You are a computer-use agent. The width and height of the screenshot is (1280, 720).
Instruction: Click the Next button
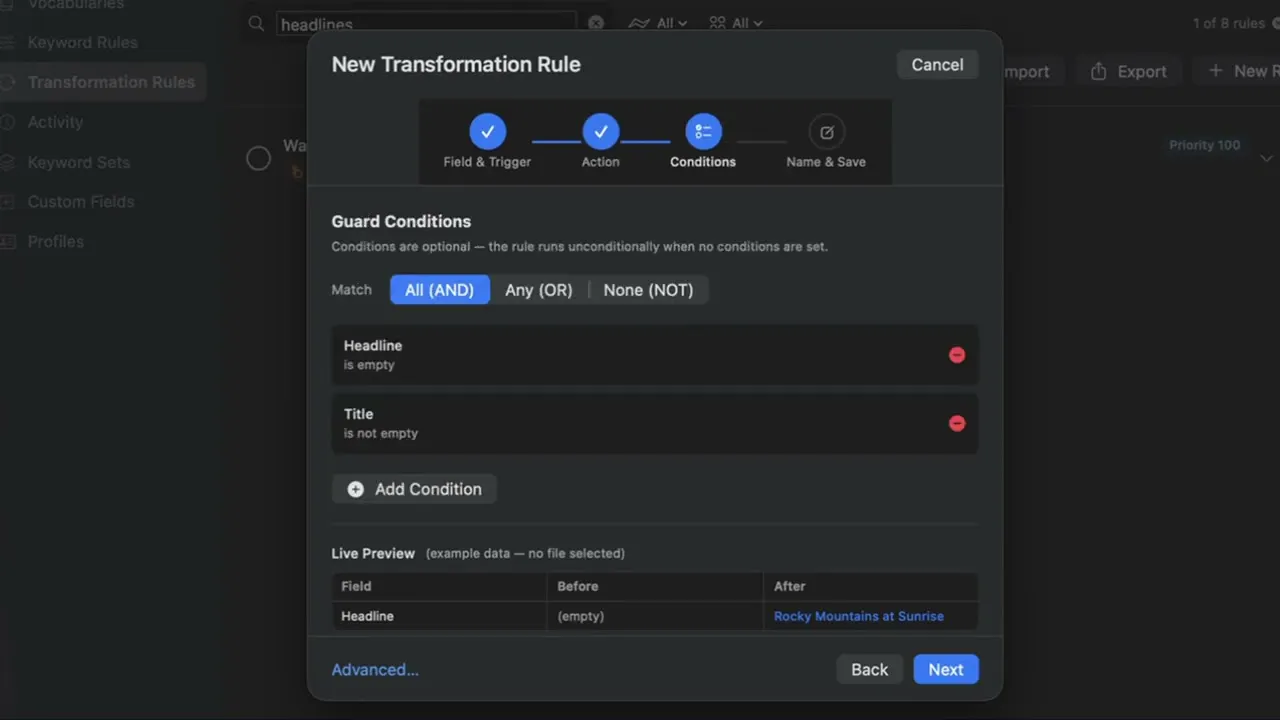point(946,670)
